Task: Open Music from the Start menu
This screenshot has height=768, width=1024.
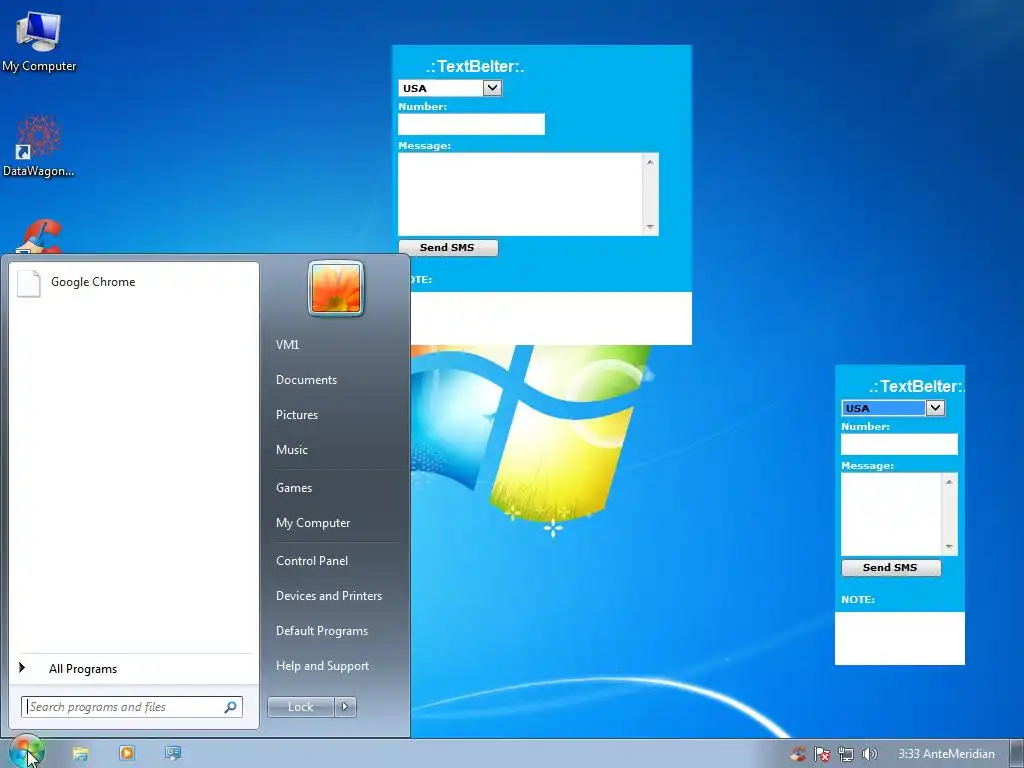Action: click(291, 450)
